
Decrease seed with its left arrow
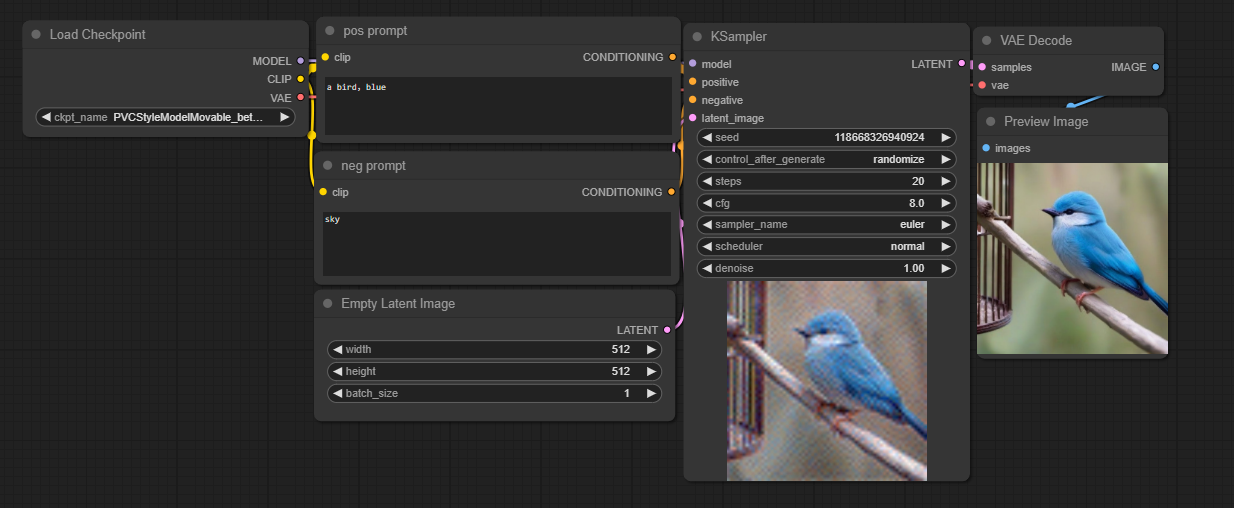(x=707, y=137)
